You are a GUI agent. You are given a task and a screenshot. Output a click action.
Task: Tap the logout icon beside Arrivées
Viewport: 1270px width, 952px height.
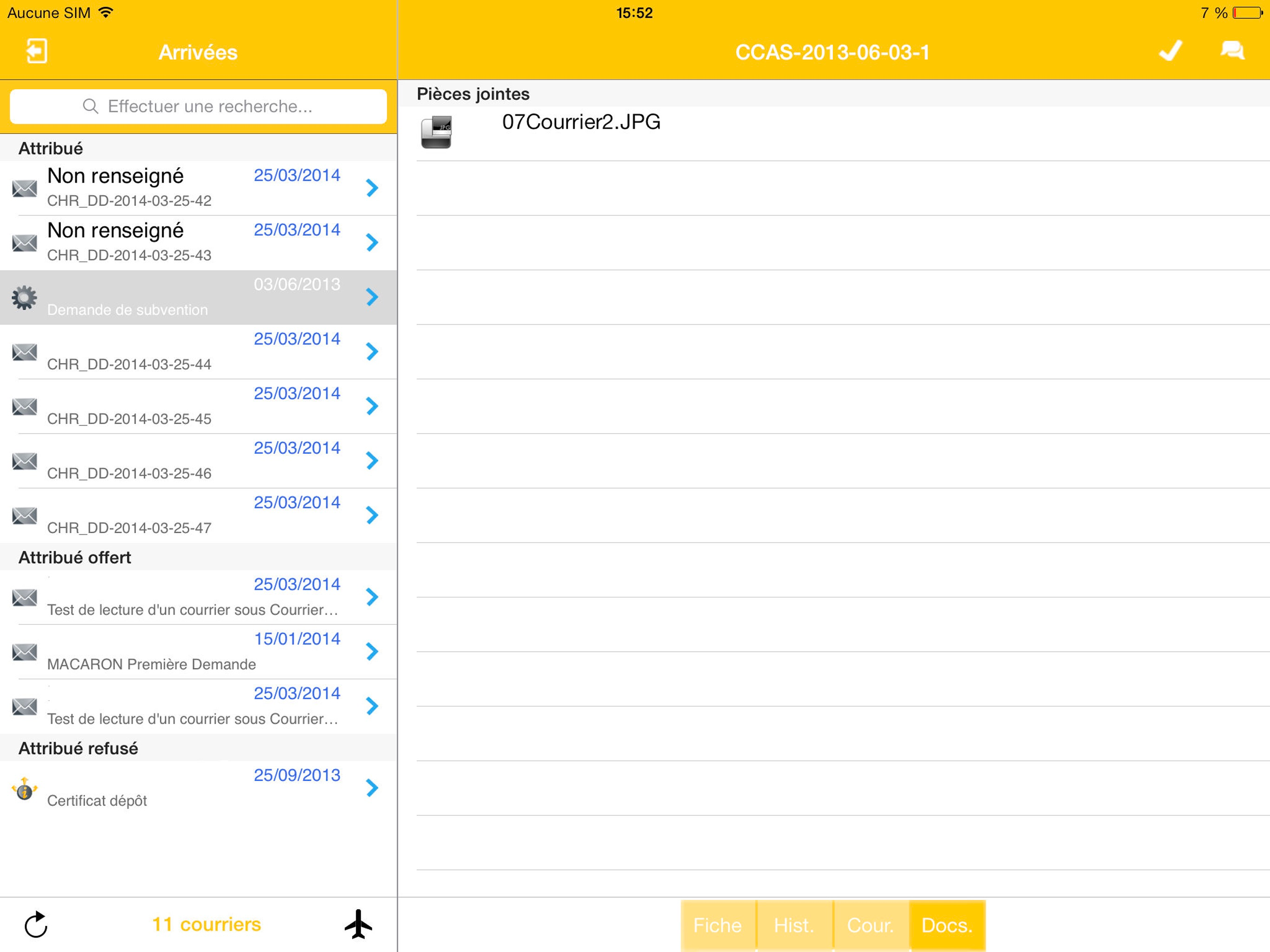36,51
